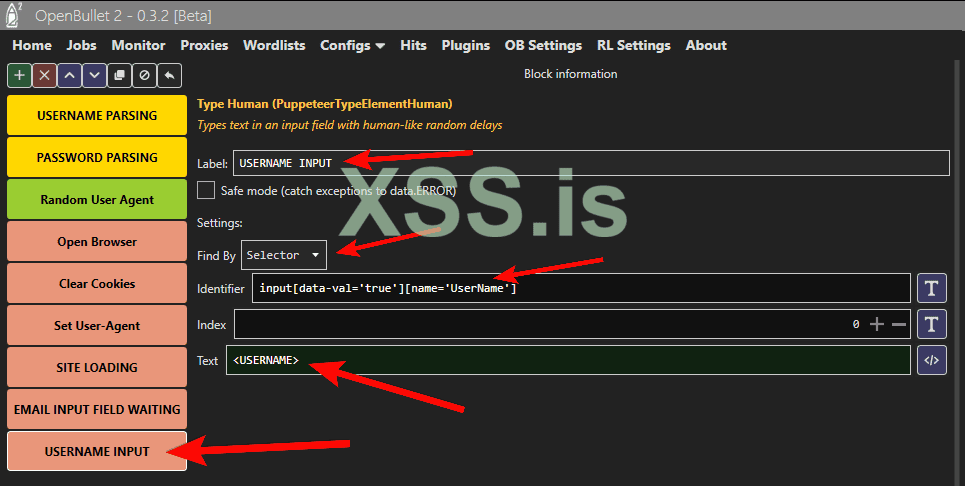Open RL Settings

(634, 46)
